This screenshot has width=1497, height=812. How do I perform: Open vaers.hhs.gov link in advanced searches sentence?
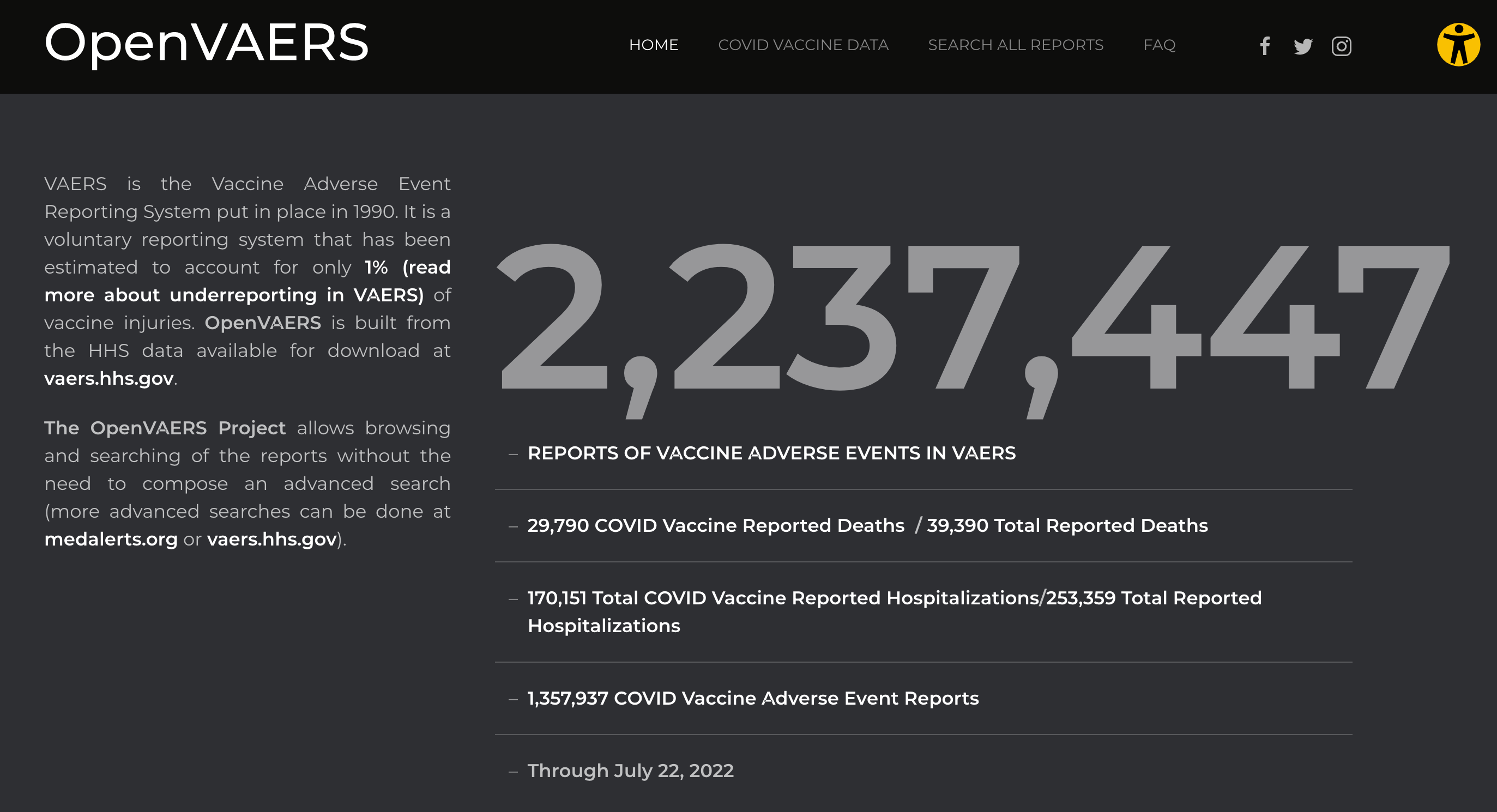click(271, 540)
